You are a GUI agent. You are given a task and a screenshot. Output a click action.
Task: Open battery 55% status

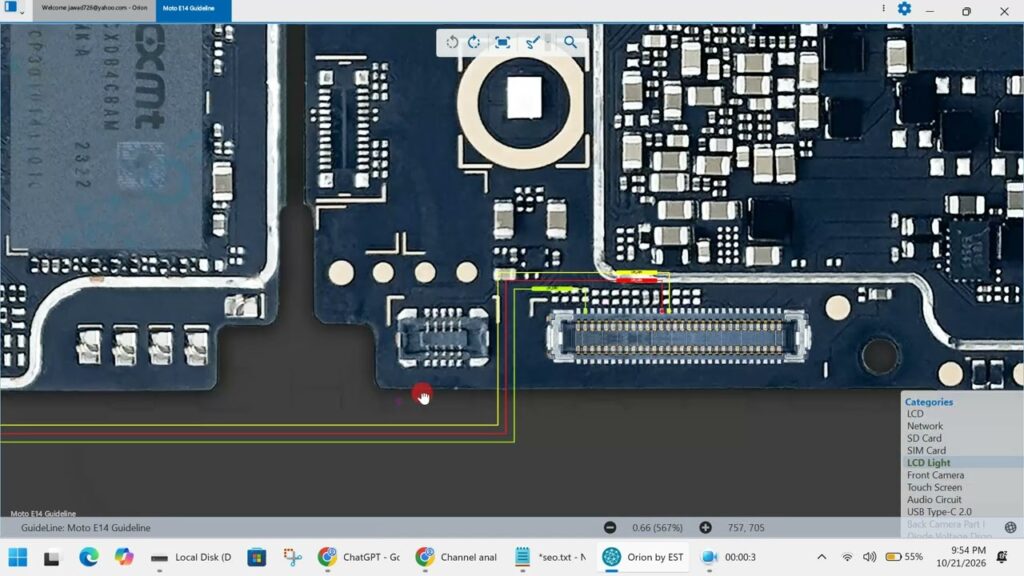904,557
